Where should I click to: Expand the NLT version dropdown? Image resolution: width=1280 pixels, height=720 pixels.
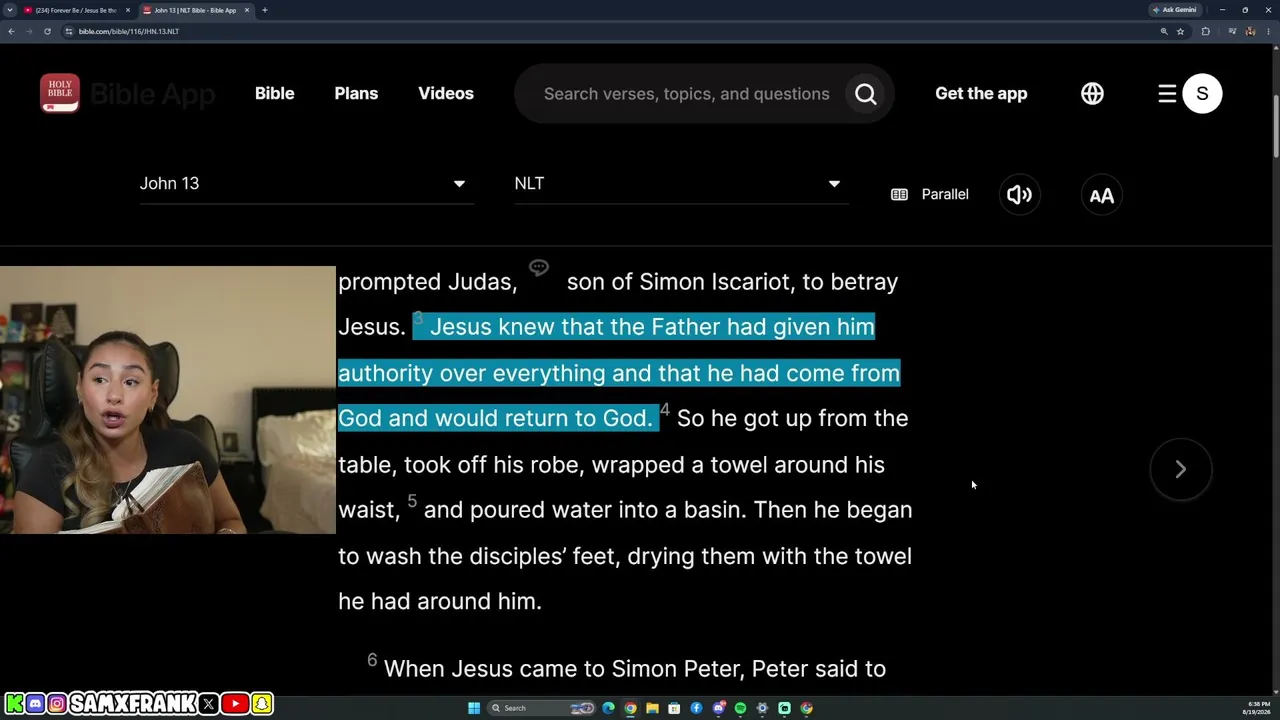click(x=680, y=183)
